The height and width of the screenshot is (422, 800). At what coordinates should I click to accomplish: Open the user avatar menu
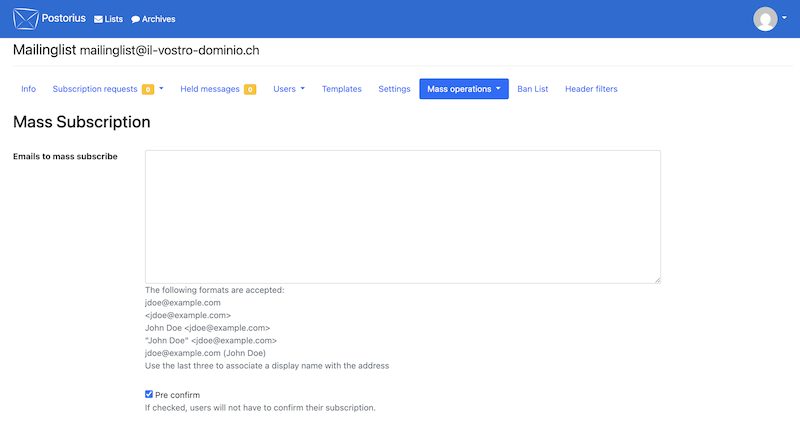pos(765,19)
